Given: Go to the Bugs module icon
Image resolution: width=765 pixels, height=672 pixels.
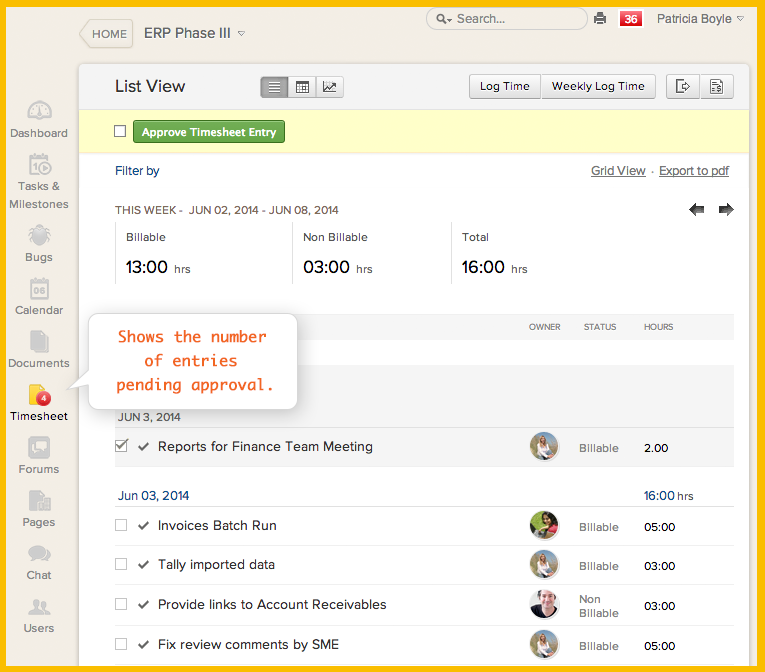Looking at the screenshot, I should [39, 243].
